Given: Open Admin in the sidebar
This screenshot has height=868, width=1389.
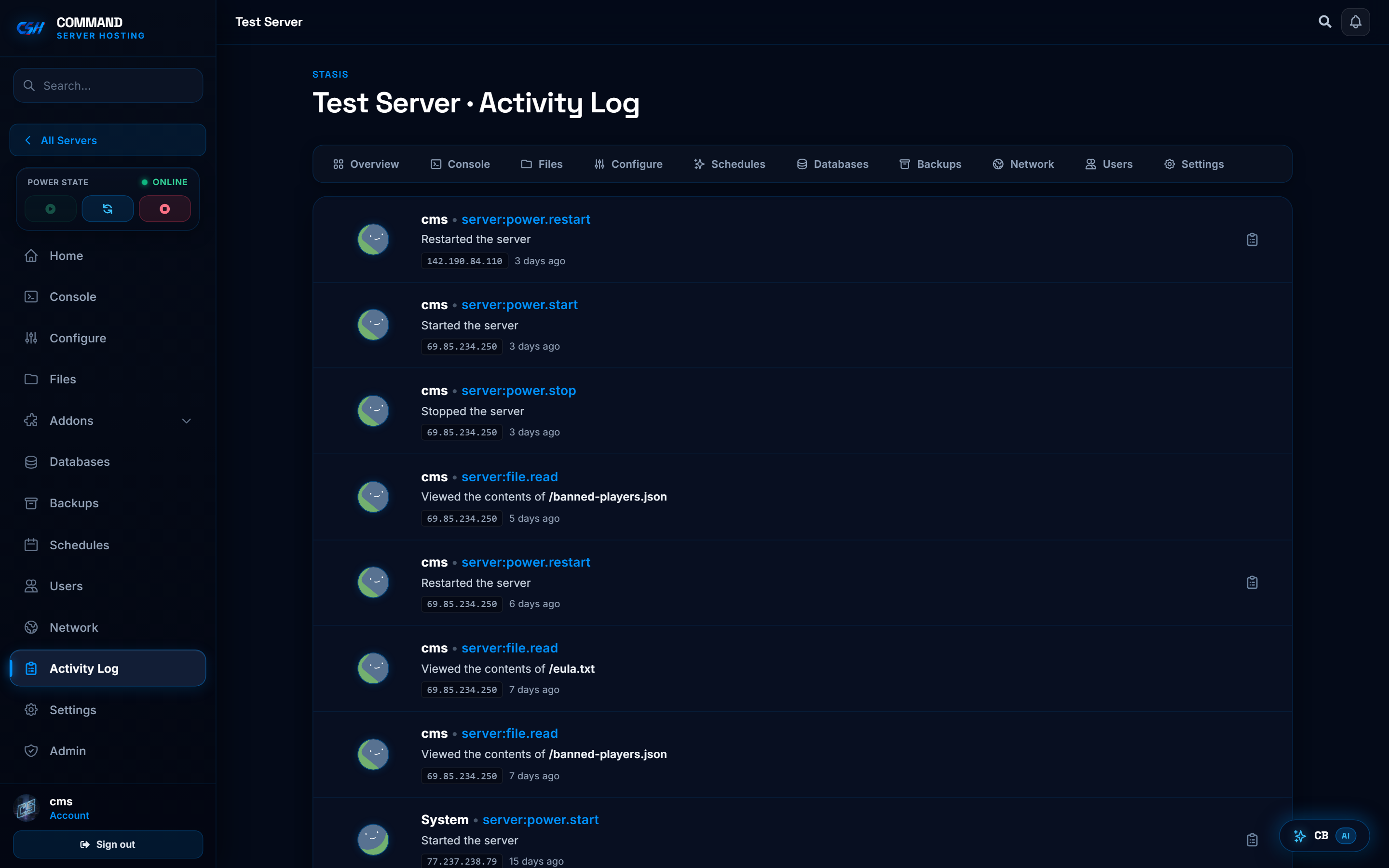Looking at the screenshot, I should coord(108,751).
